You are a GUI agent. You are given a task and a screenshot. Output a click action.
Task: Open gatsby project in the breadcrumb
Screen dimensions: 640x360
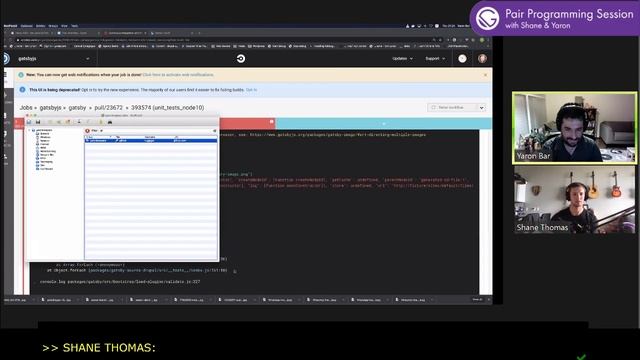coord(77,108)
